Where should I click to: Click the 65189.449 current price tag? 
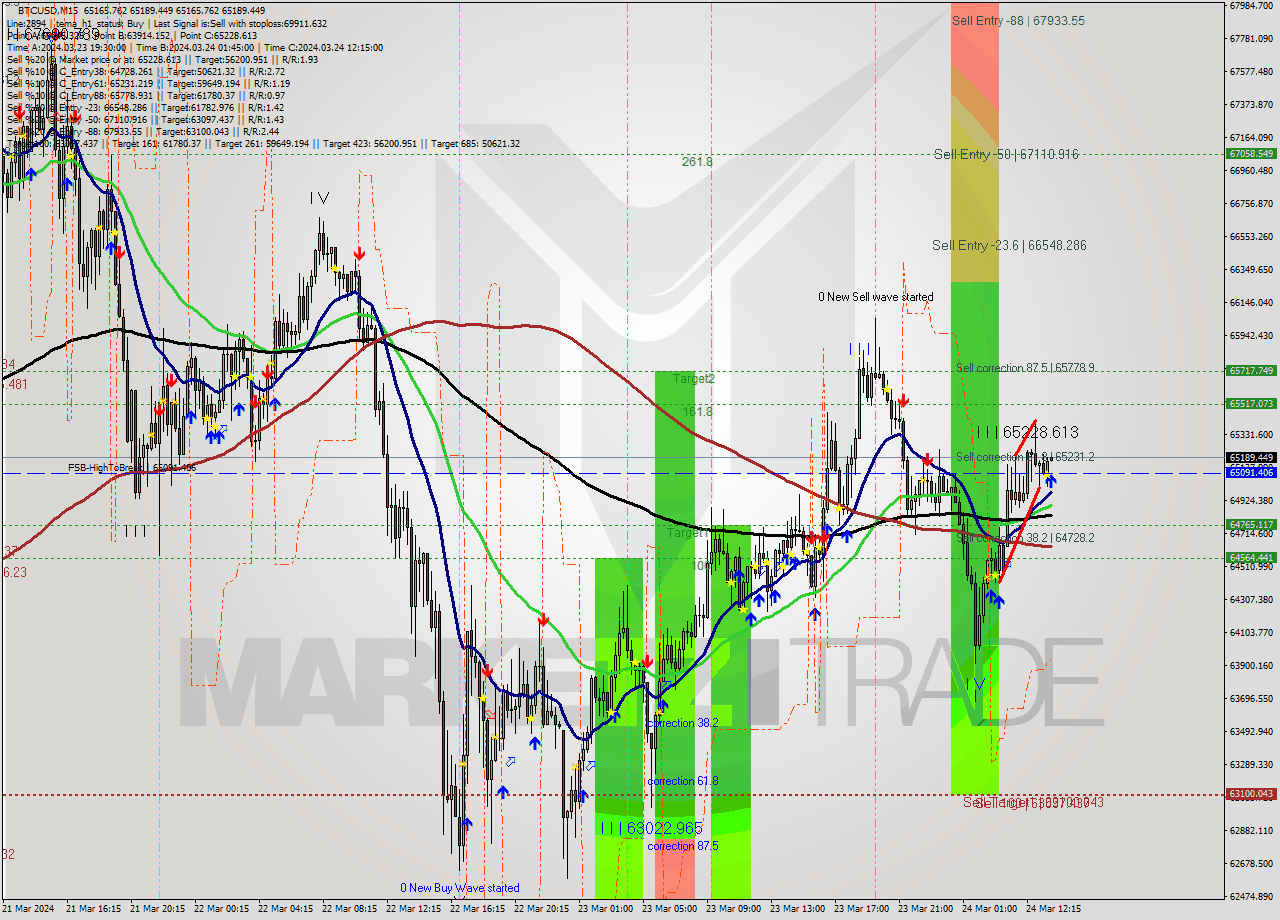click(1250, 457)
